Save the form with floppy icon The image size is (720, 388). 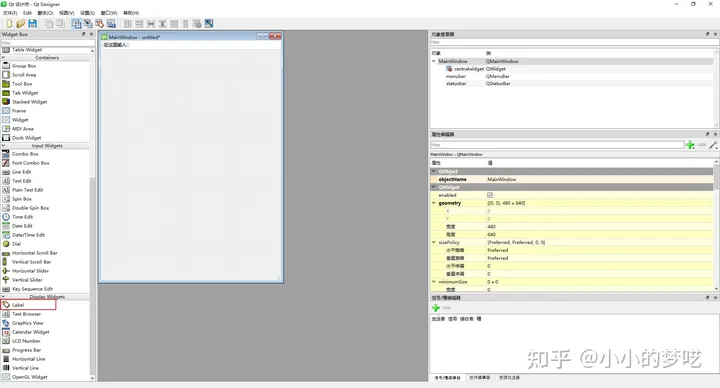33,23
